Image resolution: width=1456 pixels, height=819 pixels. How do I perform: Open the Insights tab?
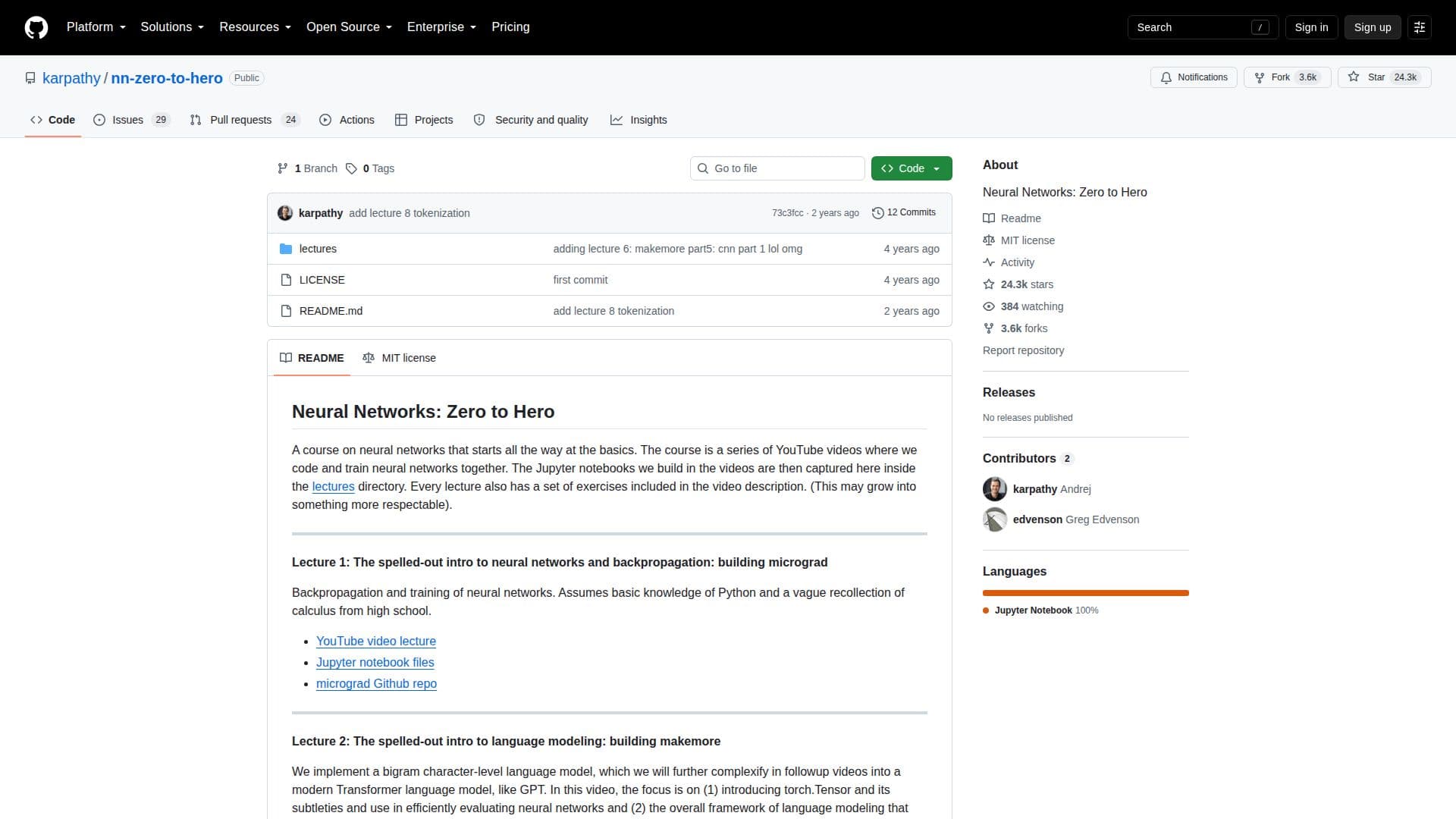click(x=639, y=120)
